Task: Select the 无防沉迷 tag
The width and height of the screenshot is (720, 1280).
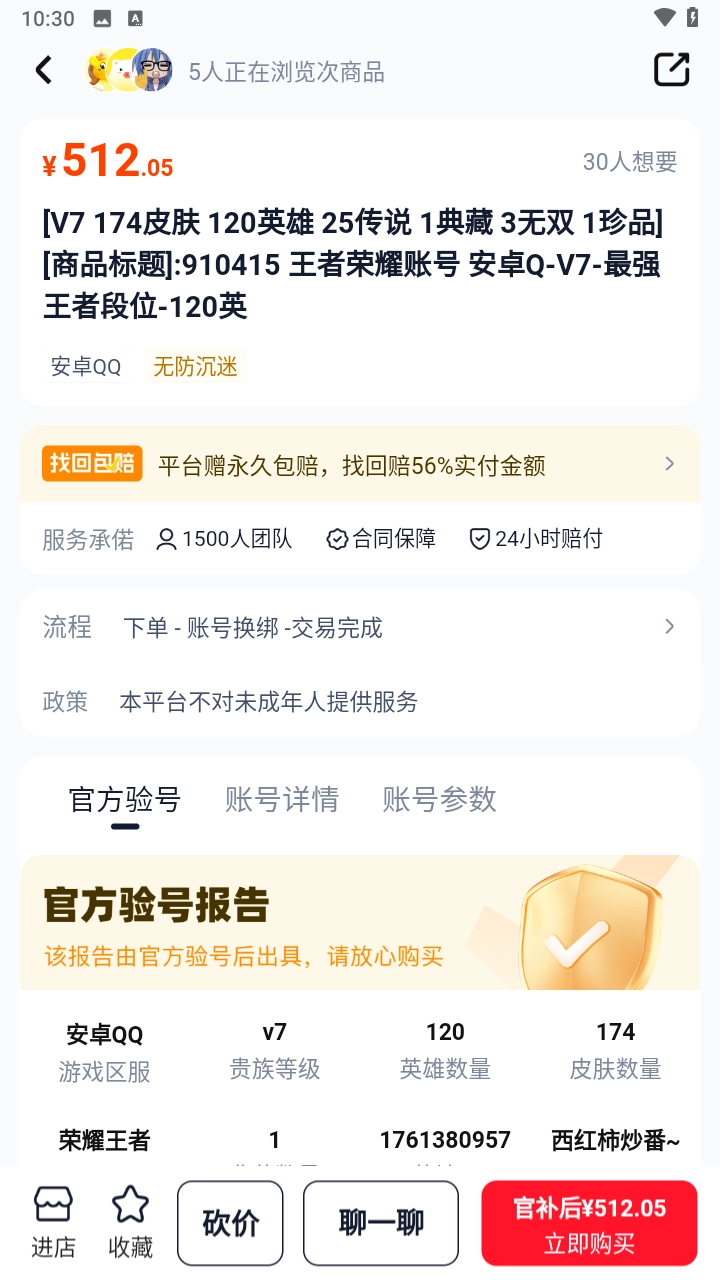Action: 195,367
